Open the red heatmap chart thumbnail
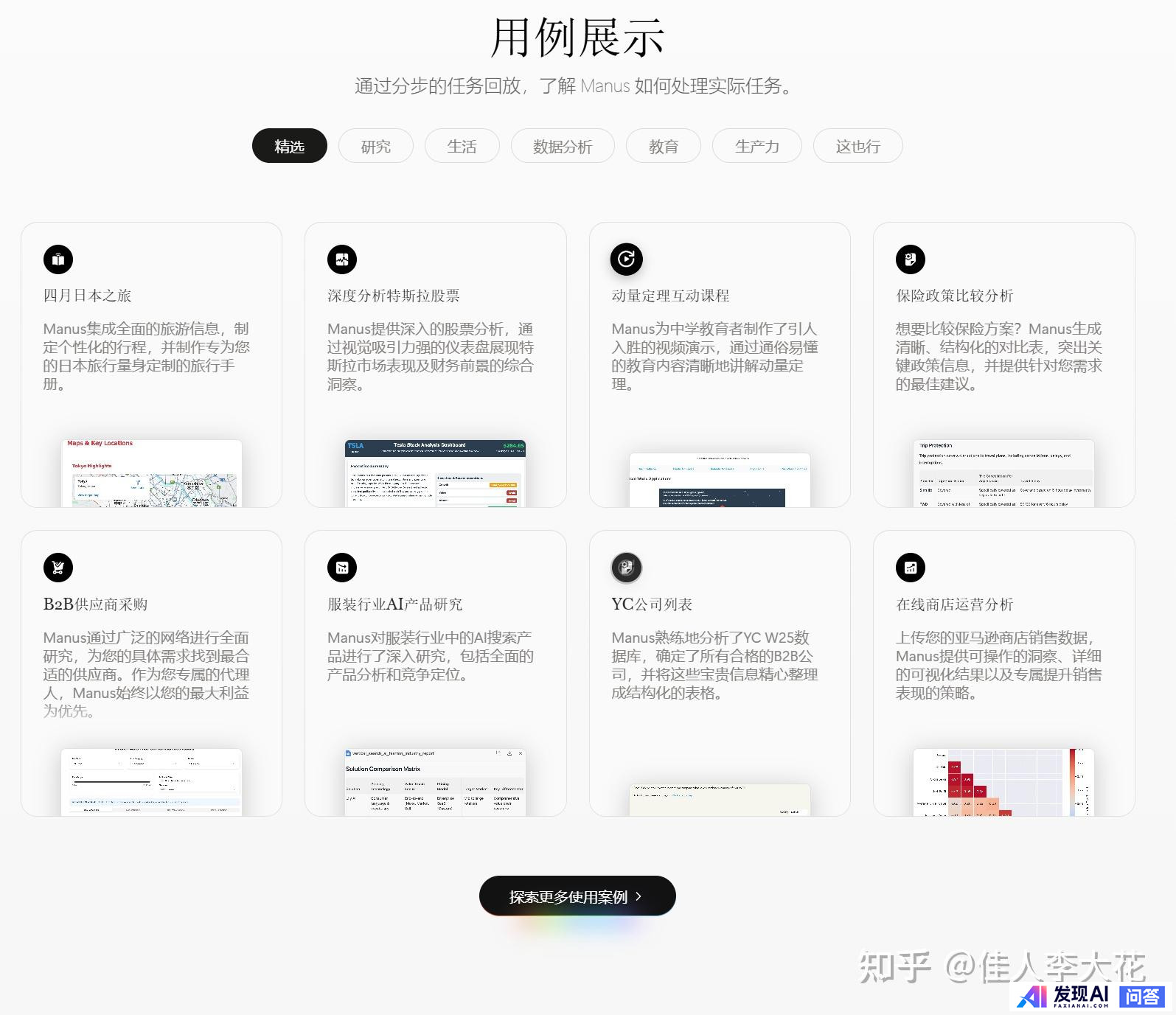1176x1015 pixels. pyautogui.click(x=1003, y=782)
